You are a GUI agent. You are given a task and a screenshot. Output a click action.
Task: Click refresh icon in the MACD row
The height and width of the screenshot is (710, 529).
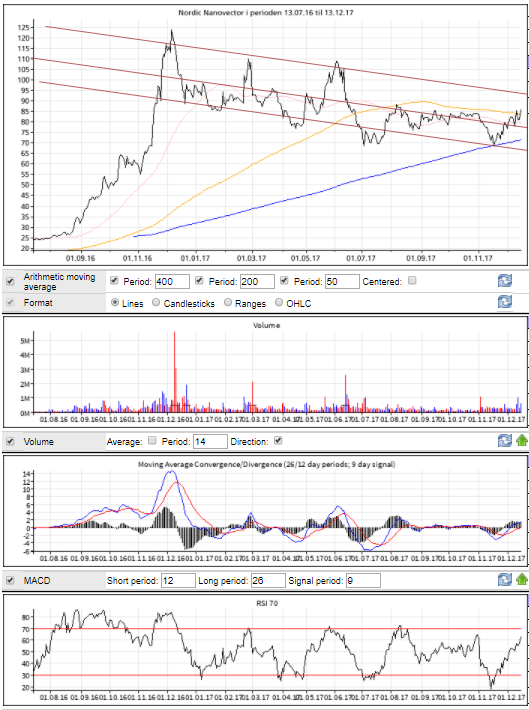point(505,580)
